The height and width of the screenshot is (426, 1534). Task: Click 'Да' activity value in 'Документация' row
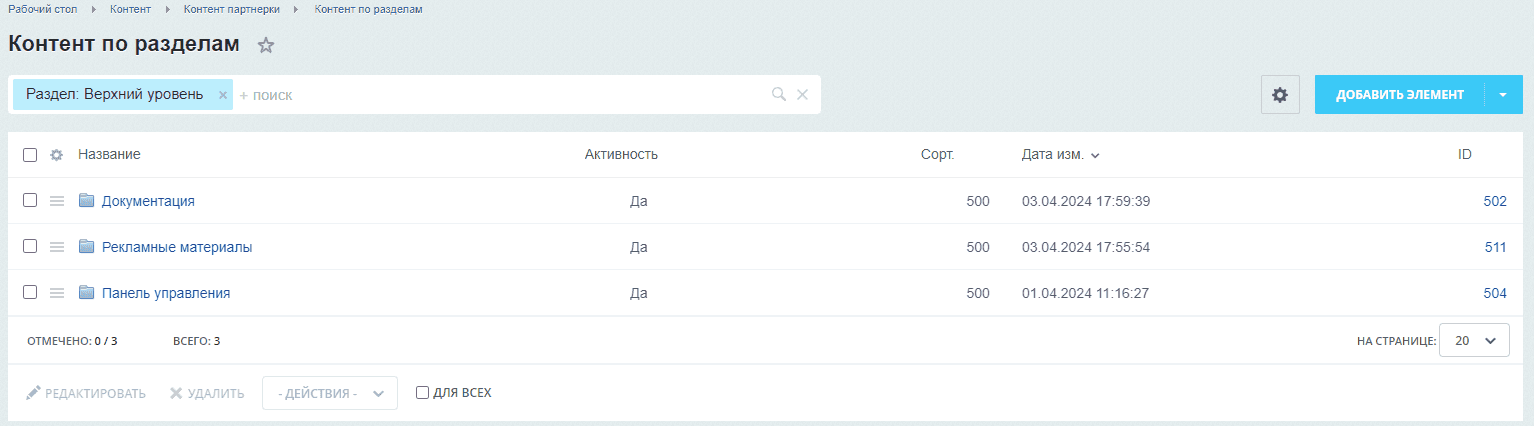click(x=639, y=201)
